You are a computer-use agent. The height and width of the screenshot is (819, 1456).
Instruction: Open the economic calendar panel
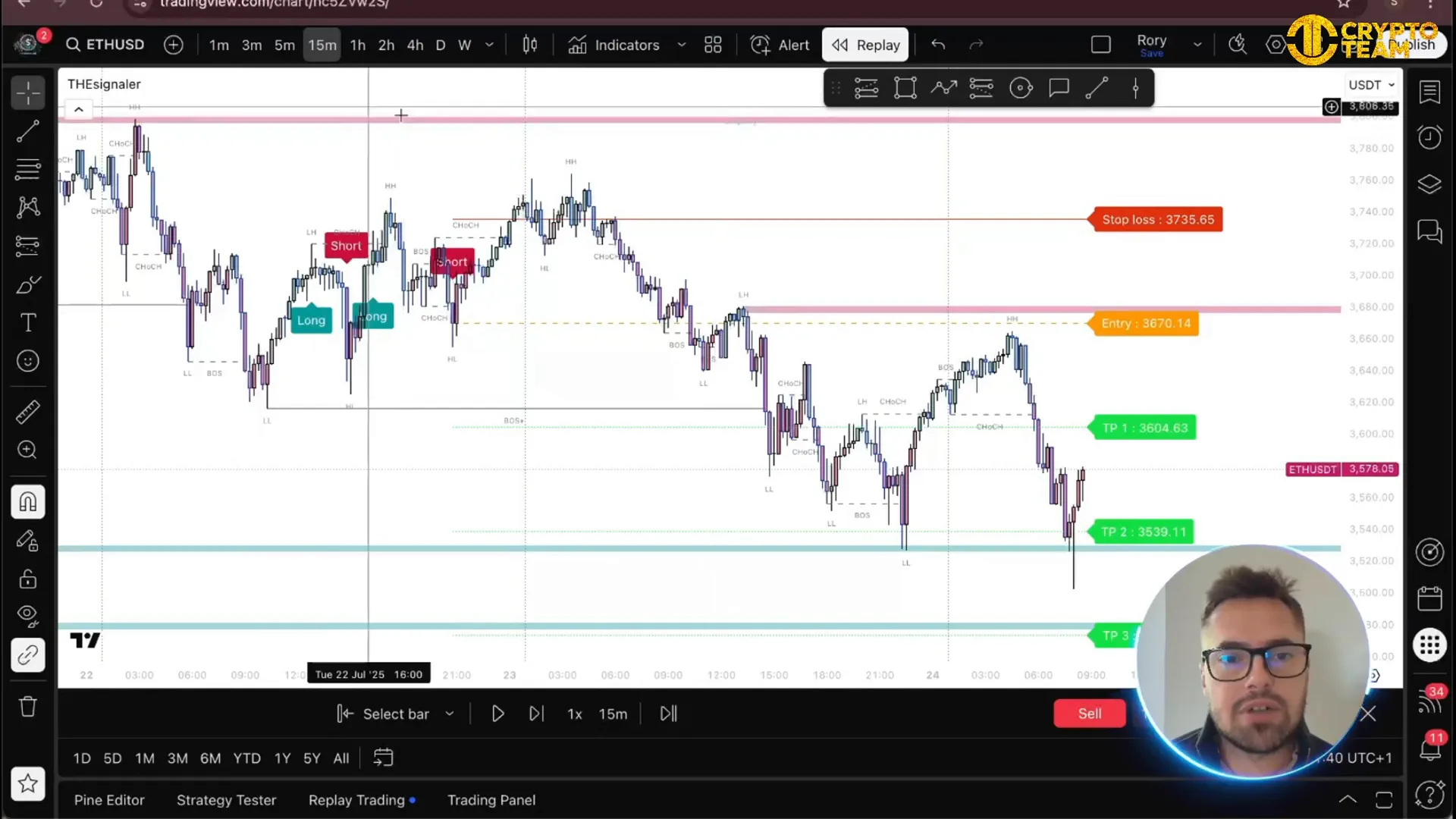1429,598
